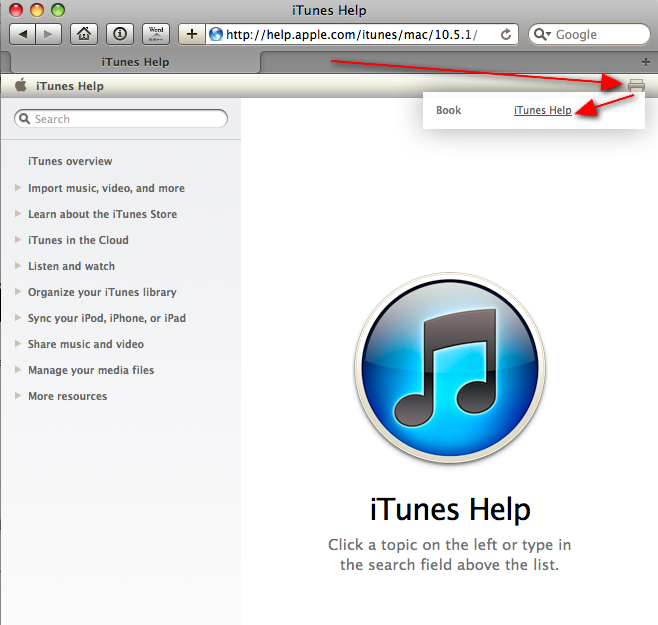Viewport: 658px width, 625px height.
Task: Expand Import music, video, and more
Action: point(18,188)
